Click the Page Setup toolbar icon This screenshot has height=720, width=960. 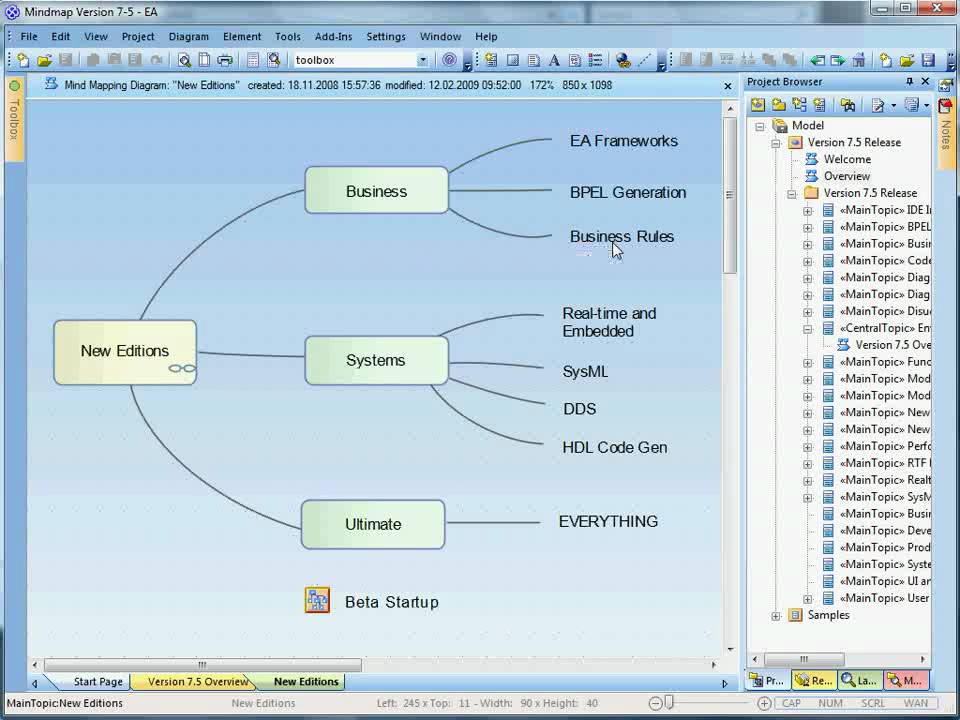[204, 60]
